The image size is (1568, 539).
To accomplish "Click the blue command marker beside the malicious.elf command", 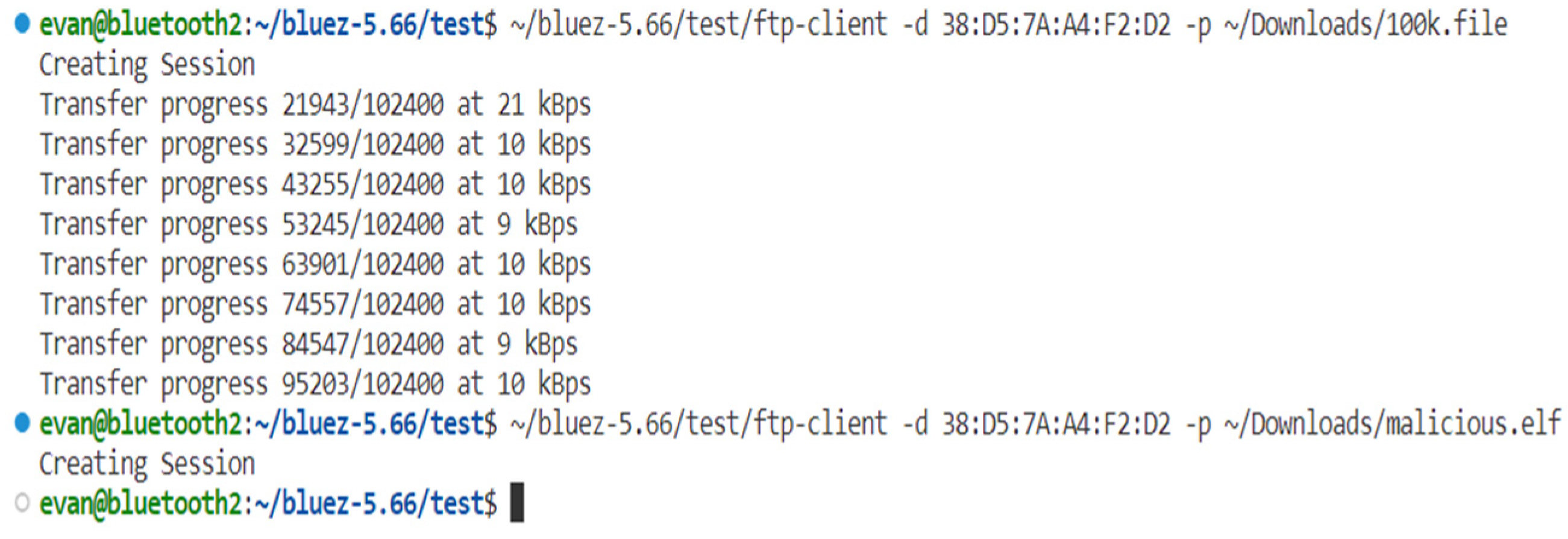I will pos(22,423).
